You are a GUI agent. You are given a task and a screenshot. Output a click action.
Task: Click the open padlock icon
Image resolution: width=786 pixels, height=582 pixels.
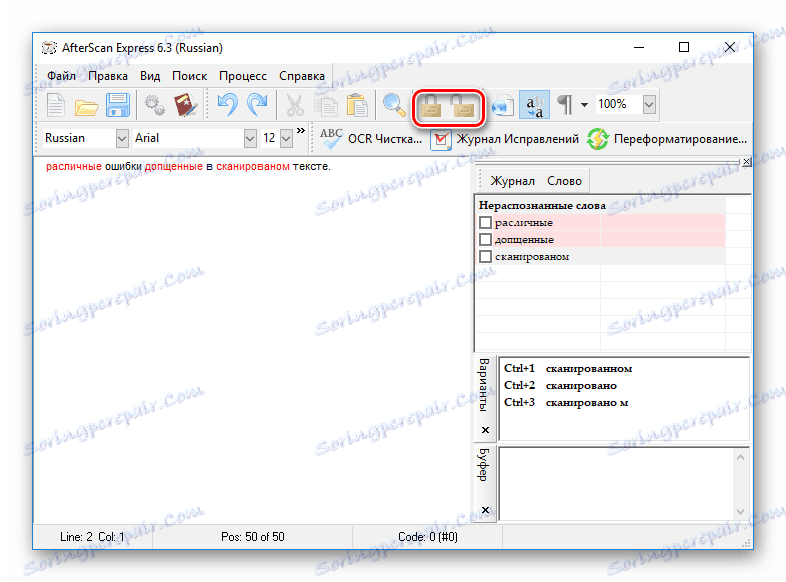[462, 105]
